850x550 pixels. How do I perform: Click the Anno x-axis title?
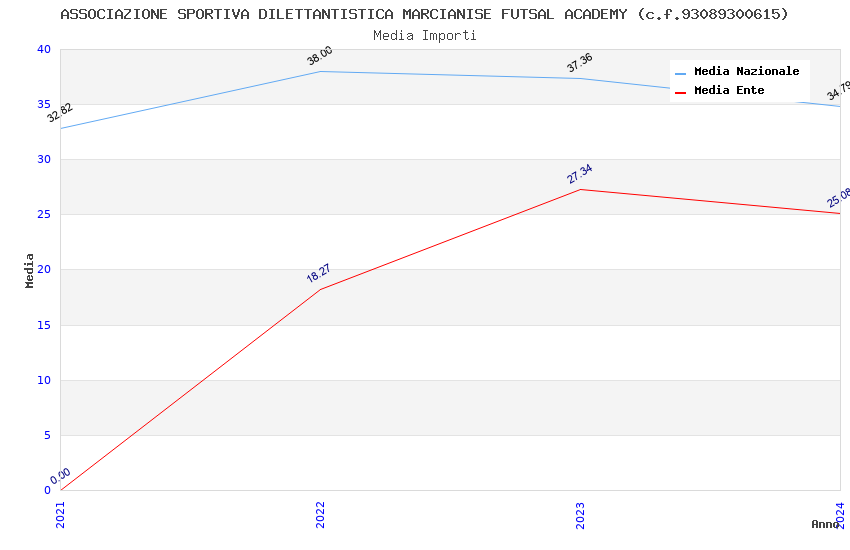(x=824, y=524)
